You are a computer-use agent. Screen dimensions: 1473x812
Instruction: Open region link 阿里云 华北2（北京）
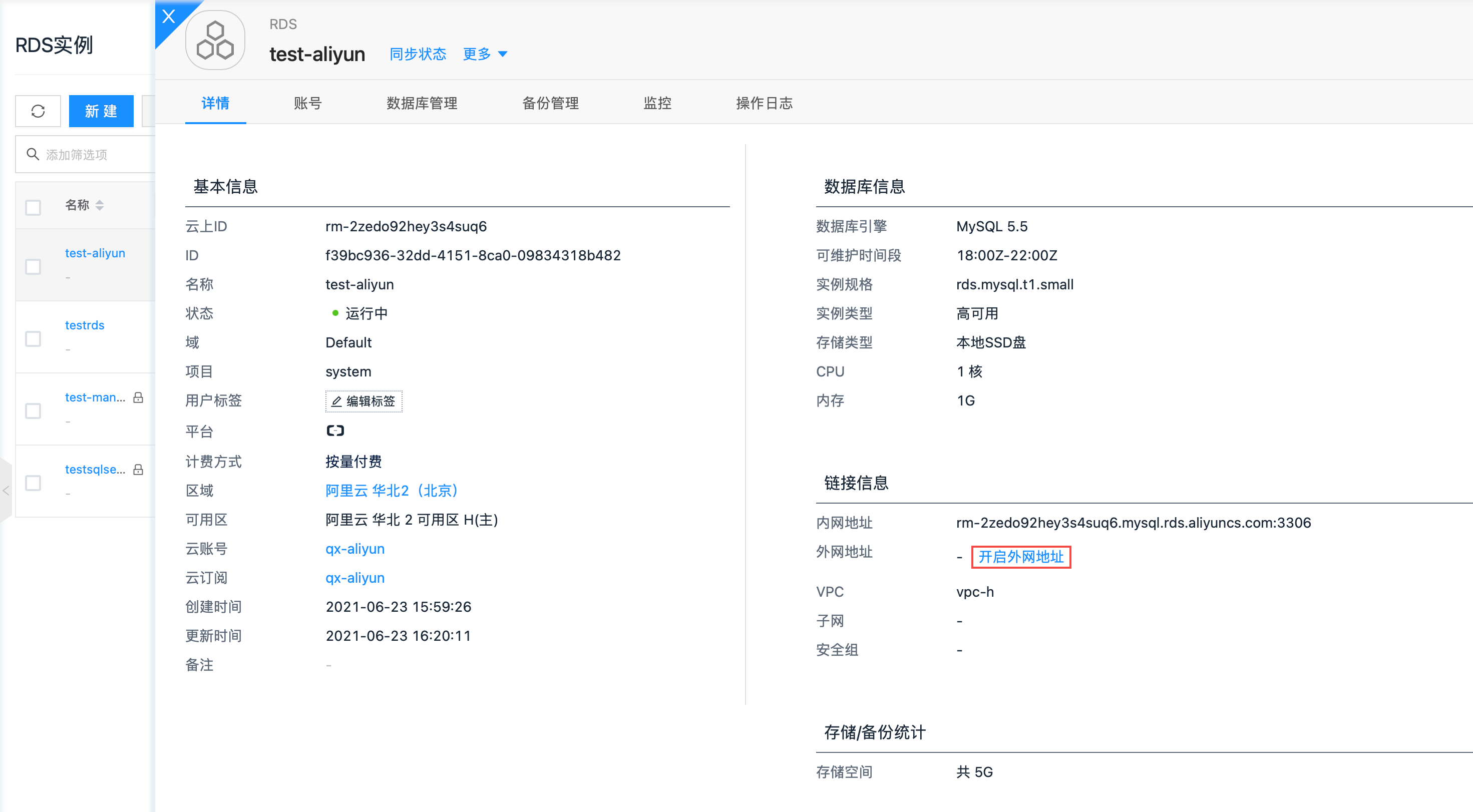pos(392,491)
